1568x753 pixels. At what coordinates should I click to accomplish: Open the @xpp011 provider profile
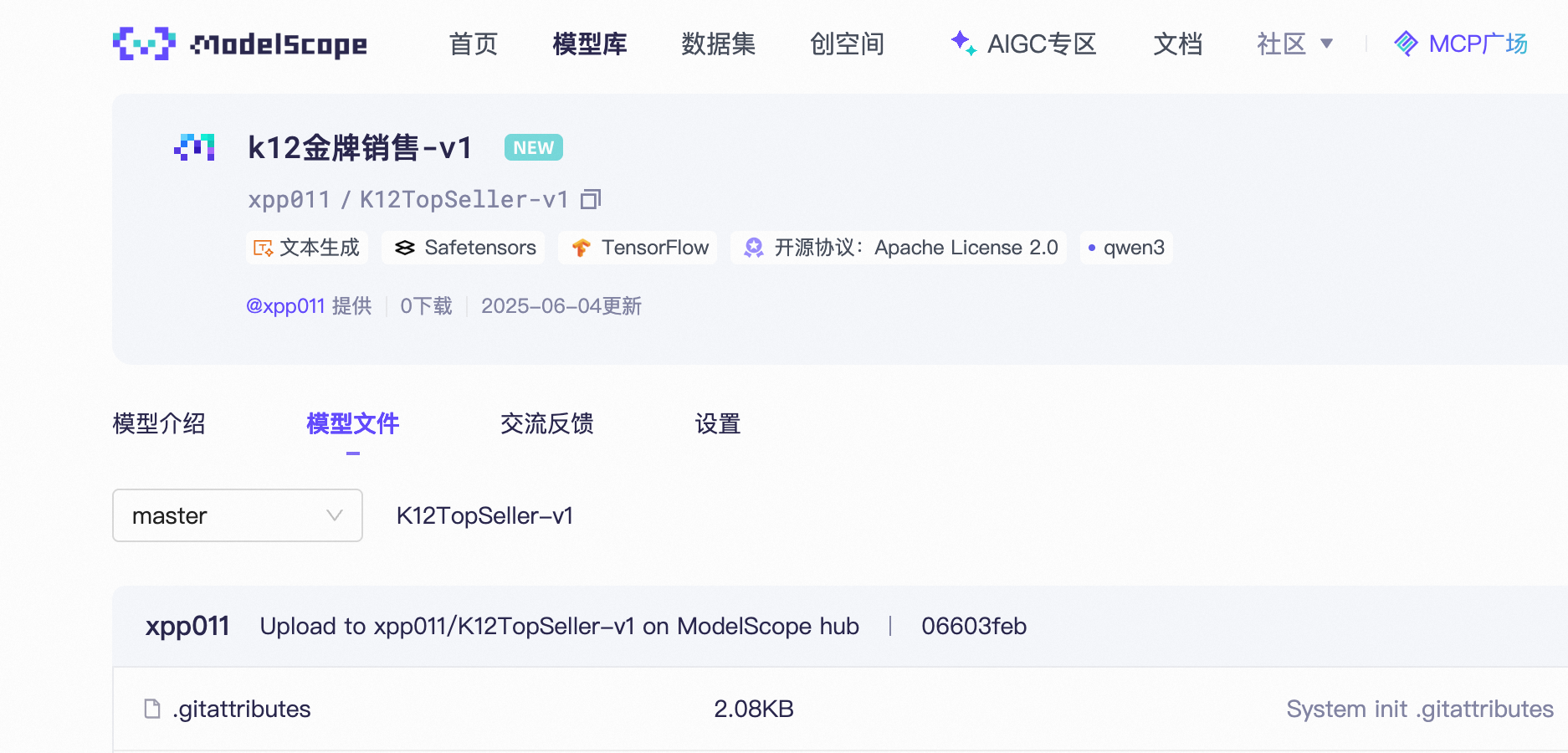coord(285,306)
